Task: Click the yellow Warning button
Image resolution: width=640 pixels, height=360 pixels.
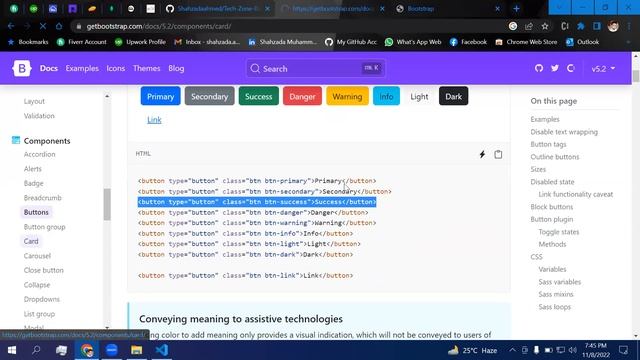Action: tap(347, 96)
